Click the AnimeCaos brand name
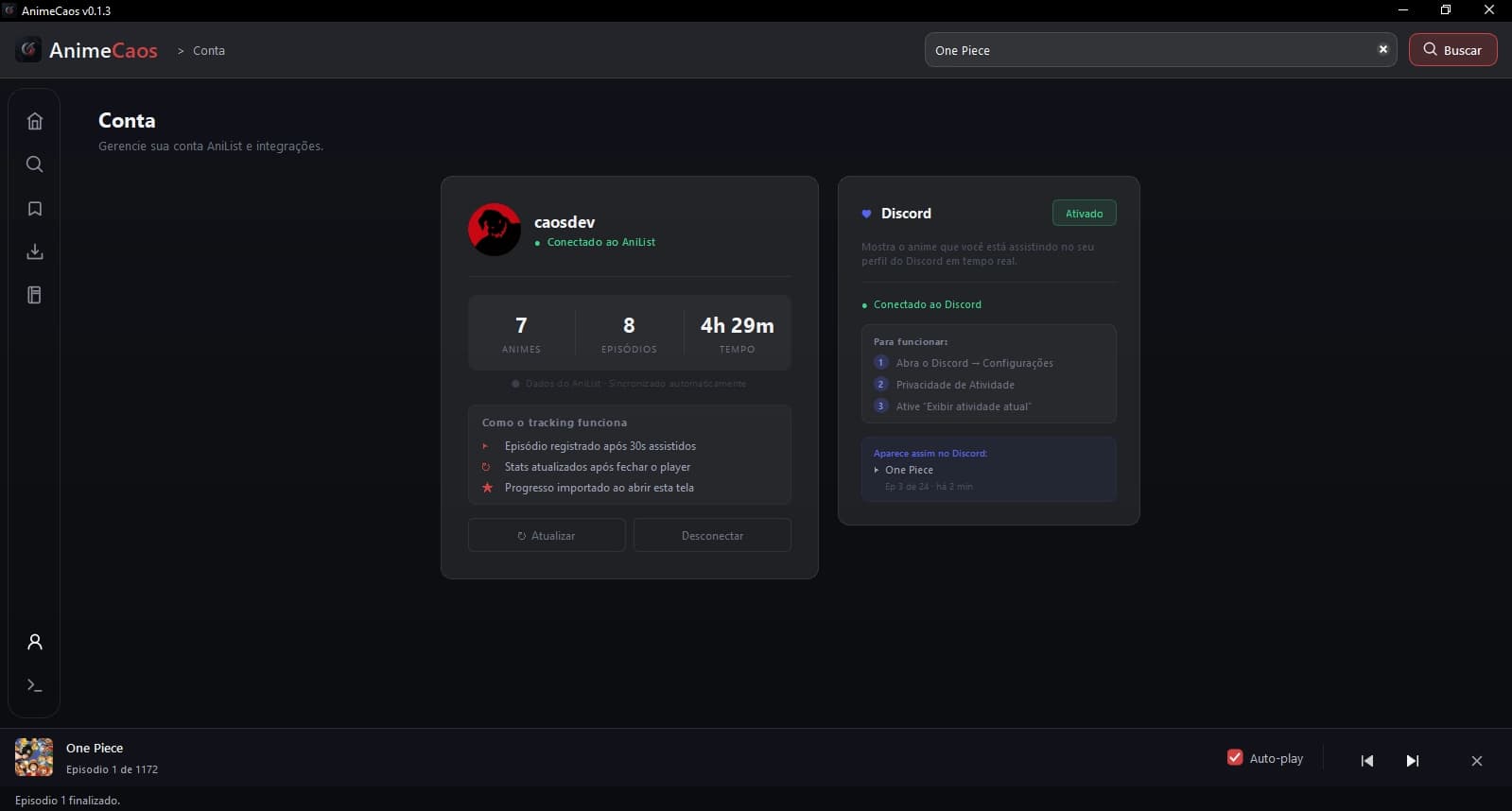 coord(103,51)
